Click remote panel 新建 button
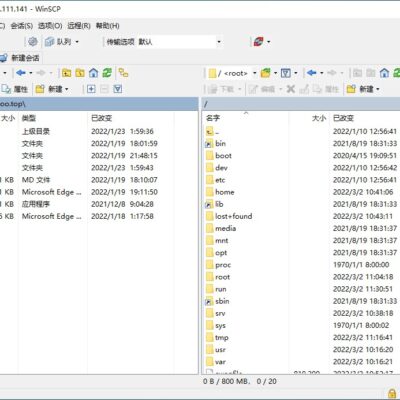The image size is (400, 400). click(360, 89)
